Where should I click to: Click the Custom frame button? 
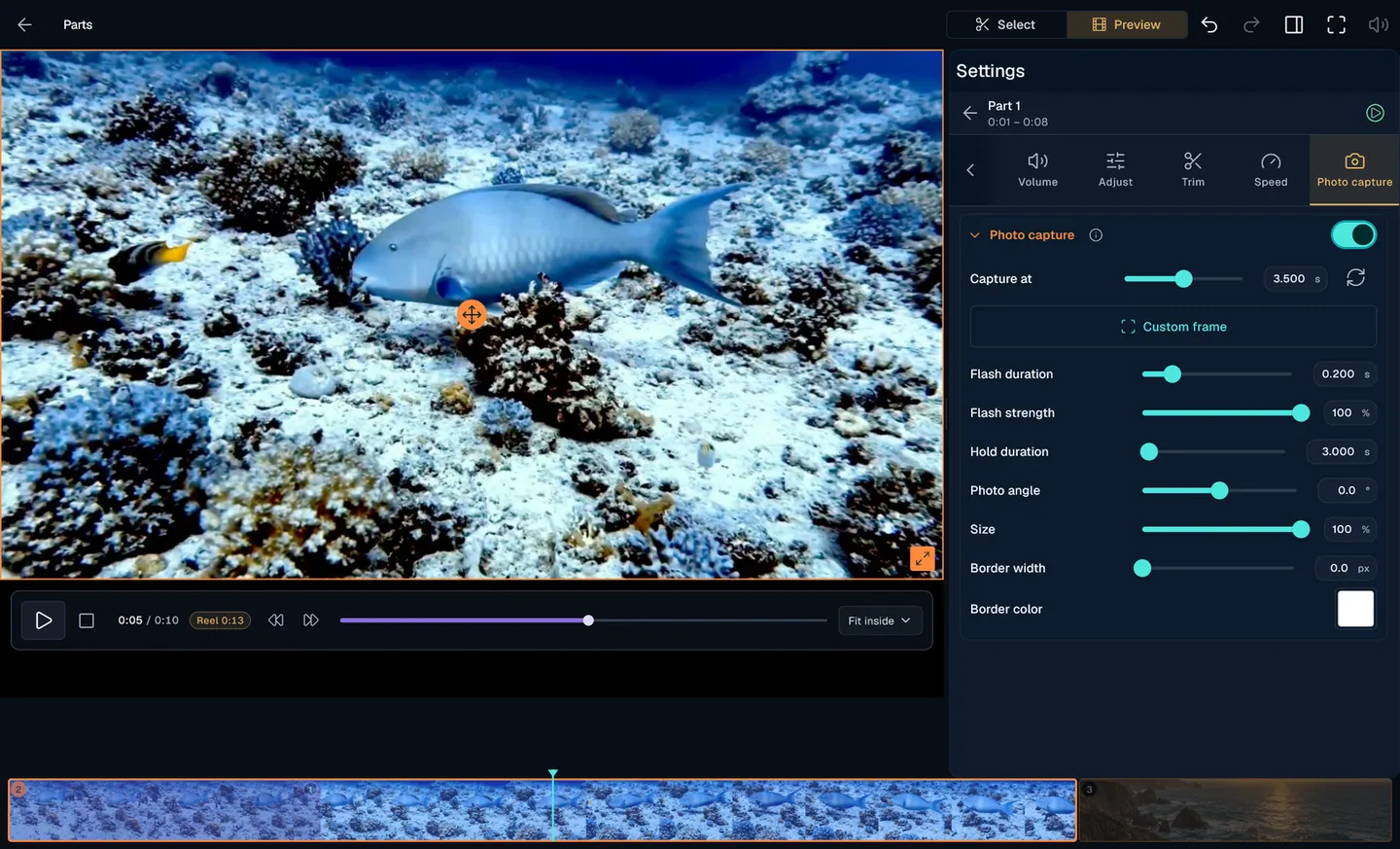coord(1173,327)
